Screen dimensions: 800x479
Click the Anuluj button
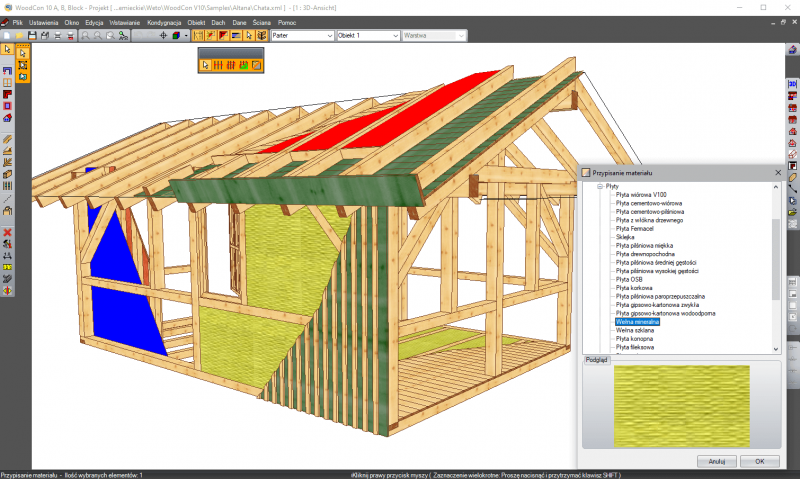(x=716, y=461)
